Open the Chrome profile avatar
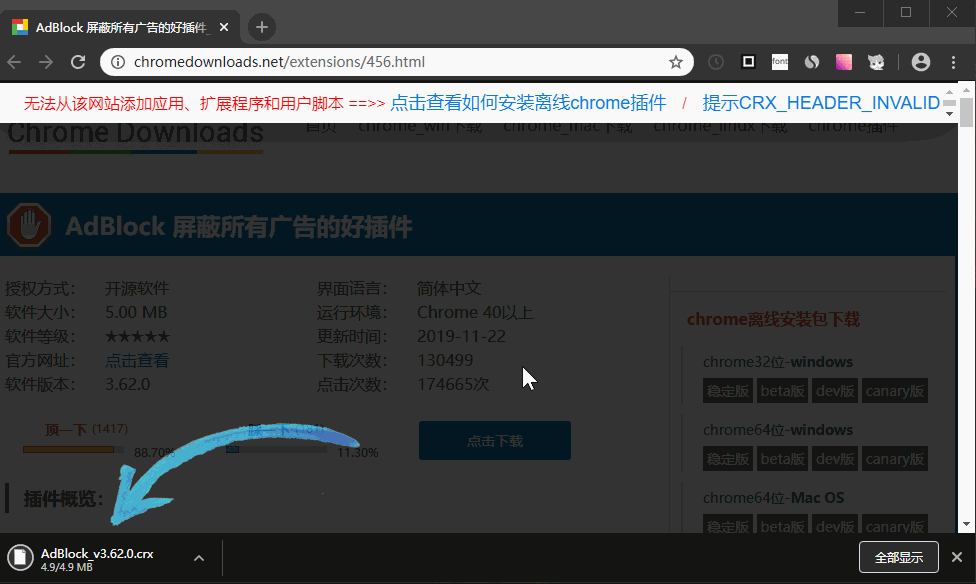 click(921, 62)
